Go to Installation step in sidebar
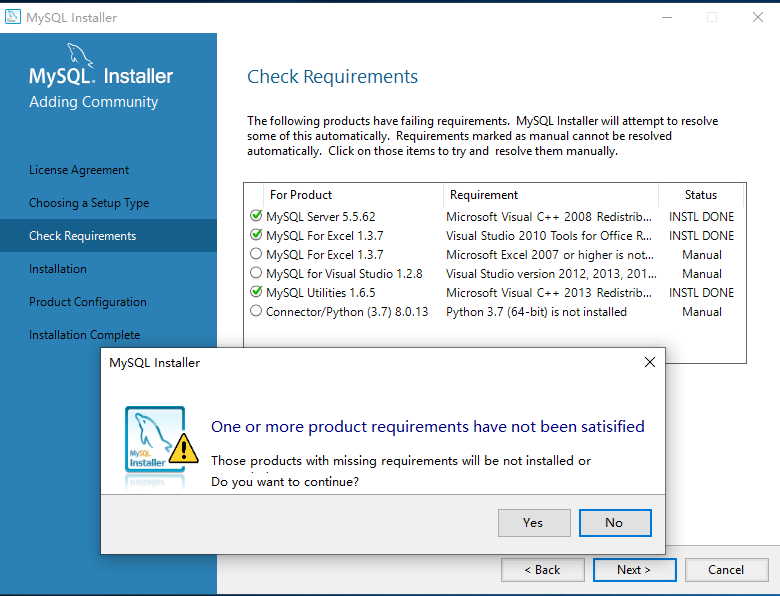Viewport: 780px width, 596px height. click(x=58, y=269)
